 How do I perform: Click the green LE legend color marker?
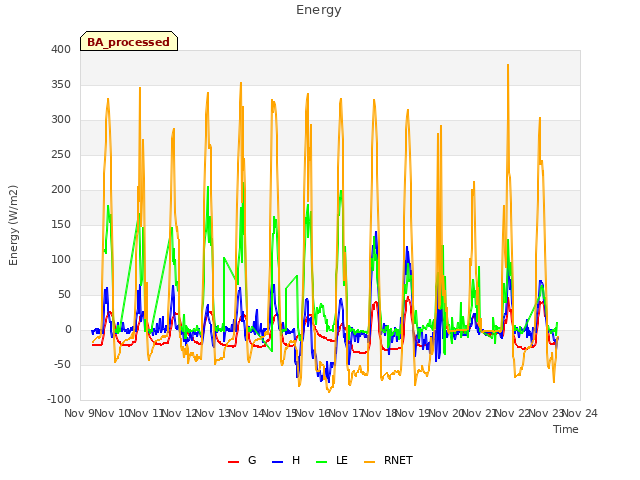(x=322, y=462)
